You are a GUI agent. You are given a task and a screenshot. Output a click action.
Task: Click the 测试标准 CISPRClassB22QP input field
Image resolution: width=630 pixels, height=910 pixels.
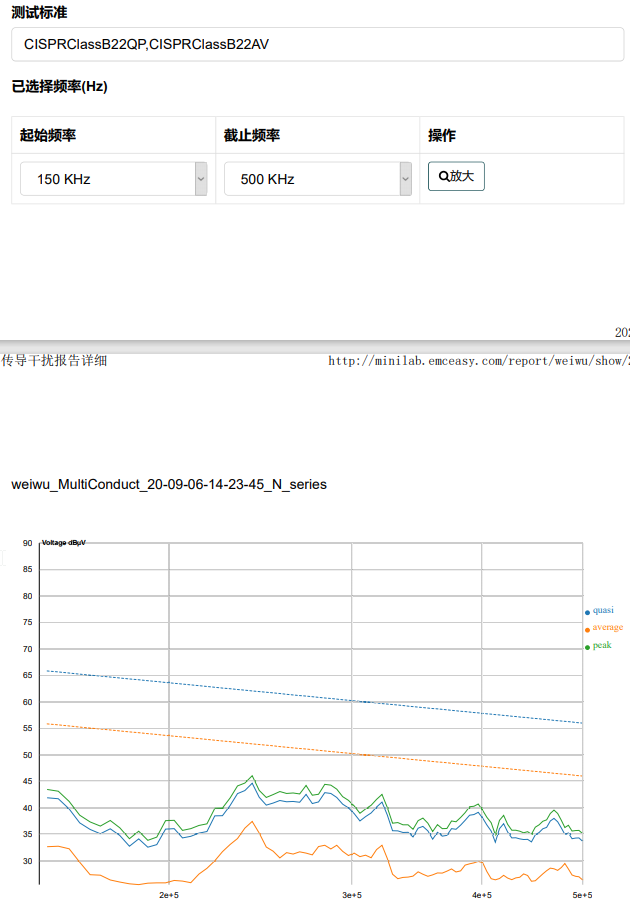tap(317, 44)
